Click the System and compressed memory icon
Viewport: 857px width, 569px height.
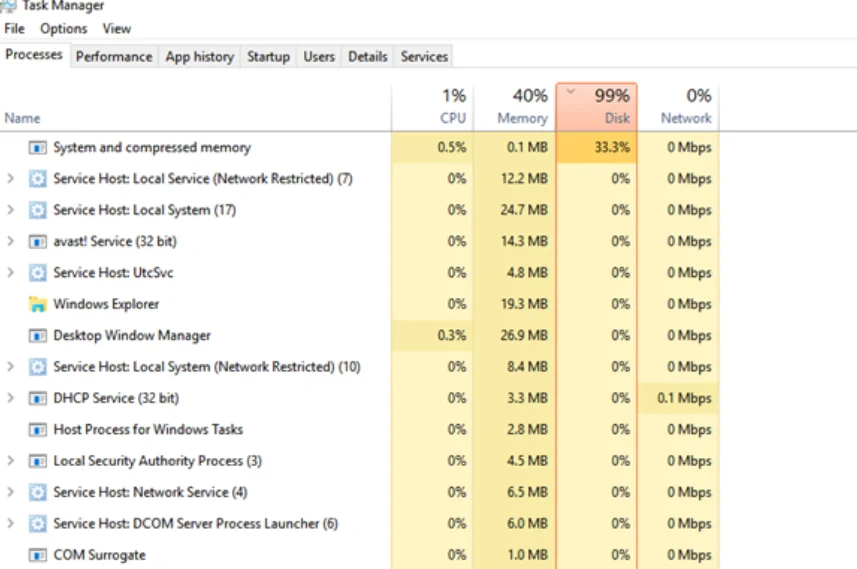37,147
